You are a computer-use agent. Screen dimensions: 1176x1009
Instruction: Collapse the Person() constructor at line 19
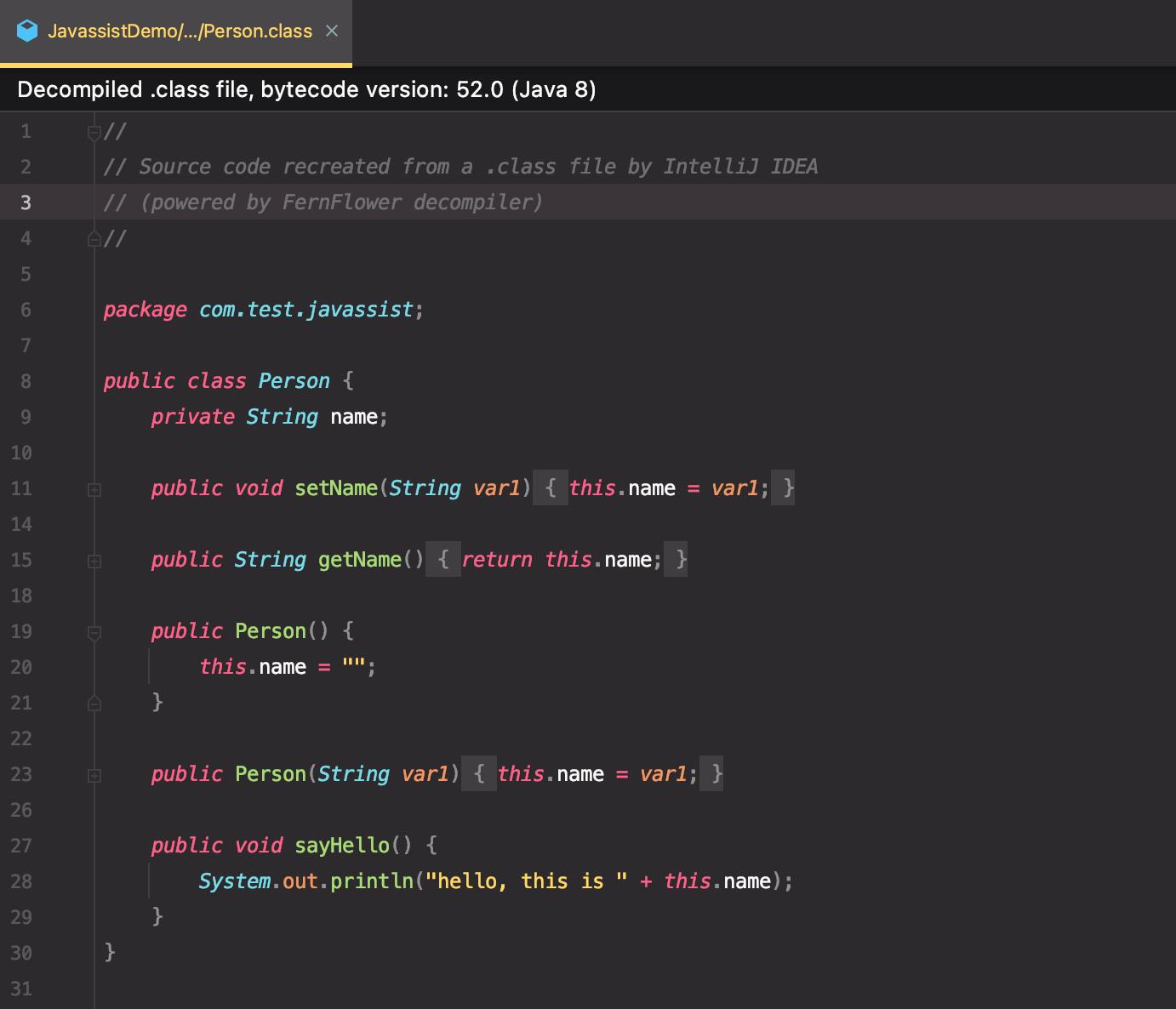point(94,632)
